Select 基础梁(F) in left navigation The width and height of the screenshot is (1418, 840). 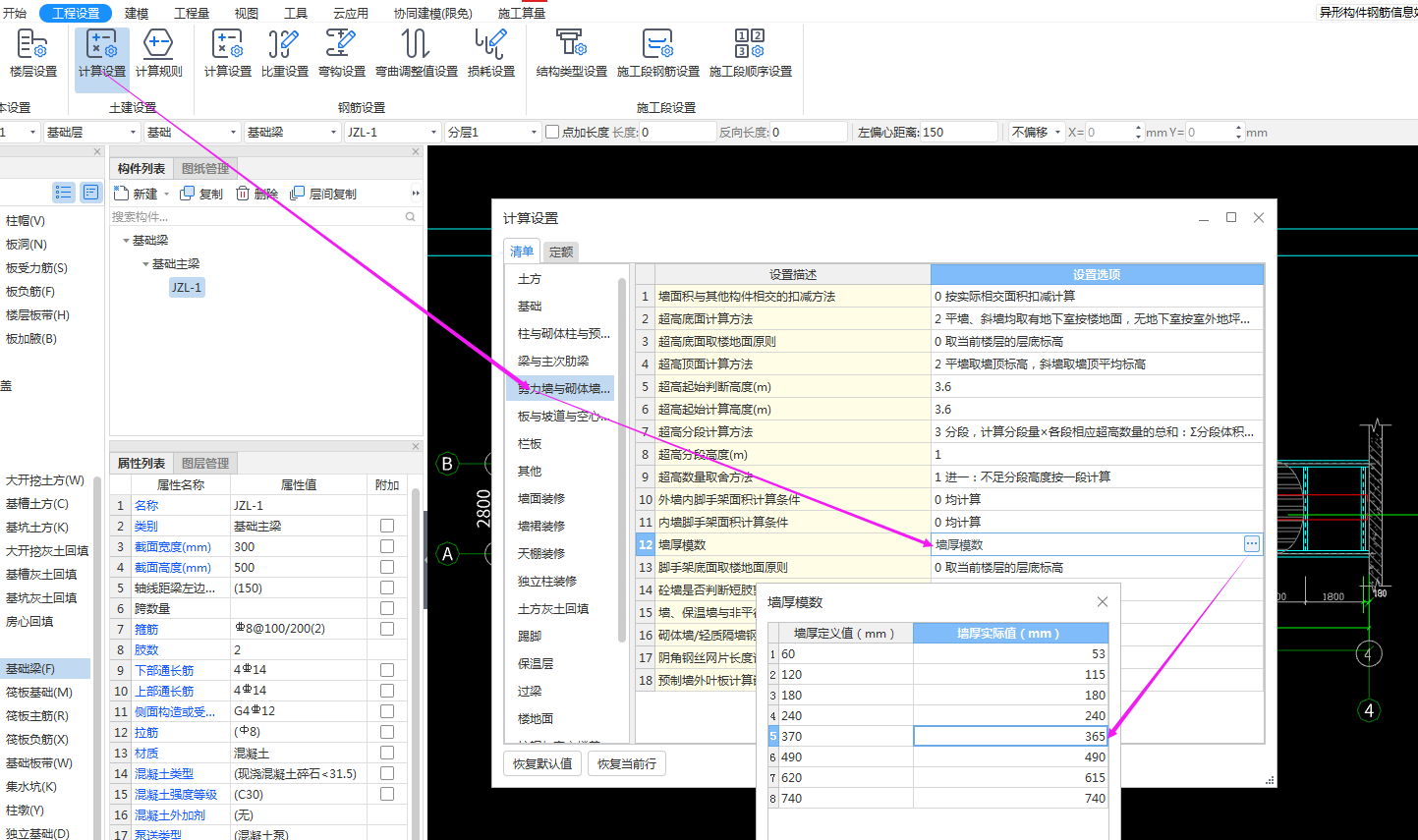click(45, 668)
